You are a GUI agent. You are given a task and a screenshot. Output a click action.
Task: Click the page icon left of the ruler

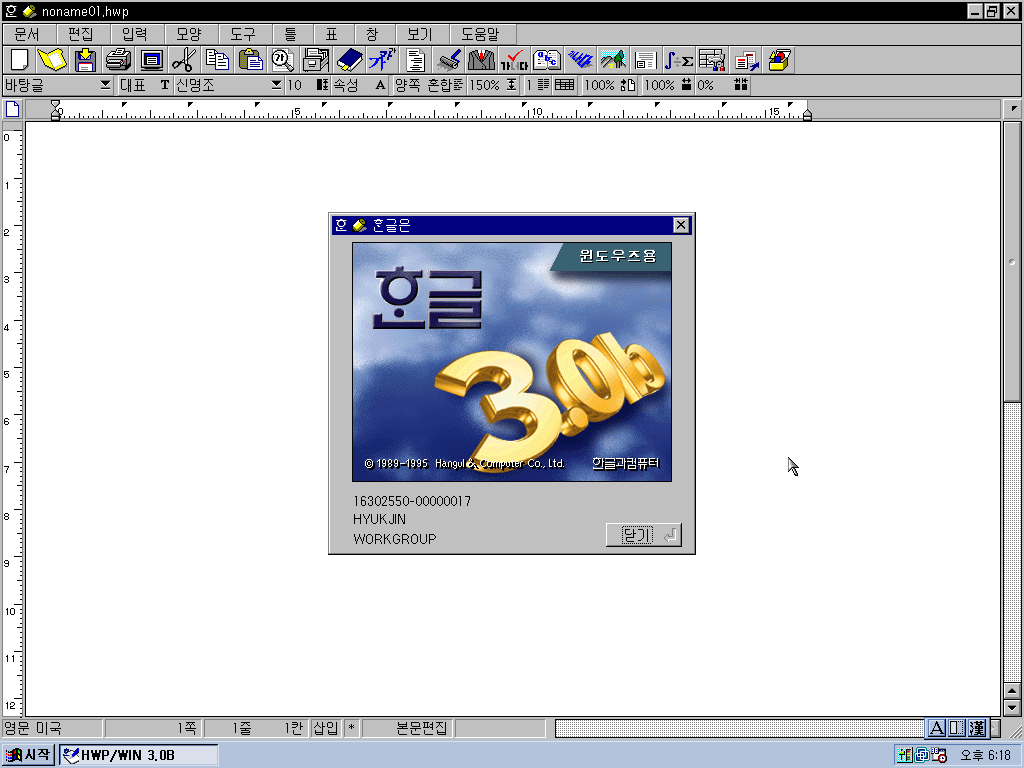click(12, 109)
